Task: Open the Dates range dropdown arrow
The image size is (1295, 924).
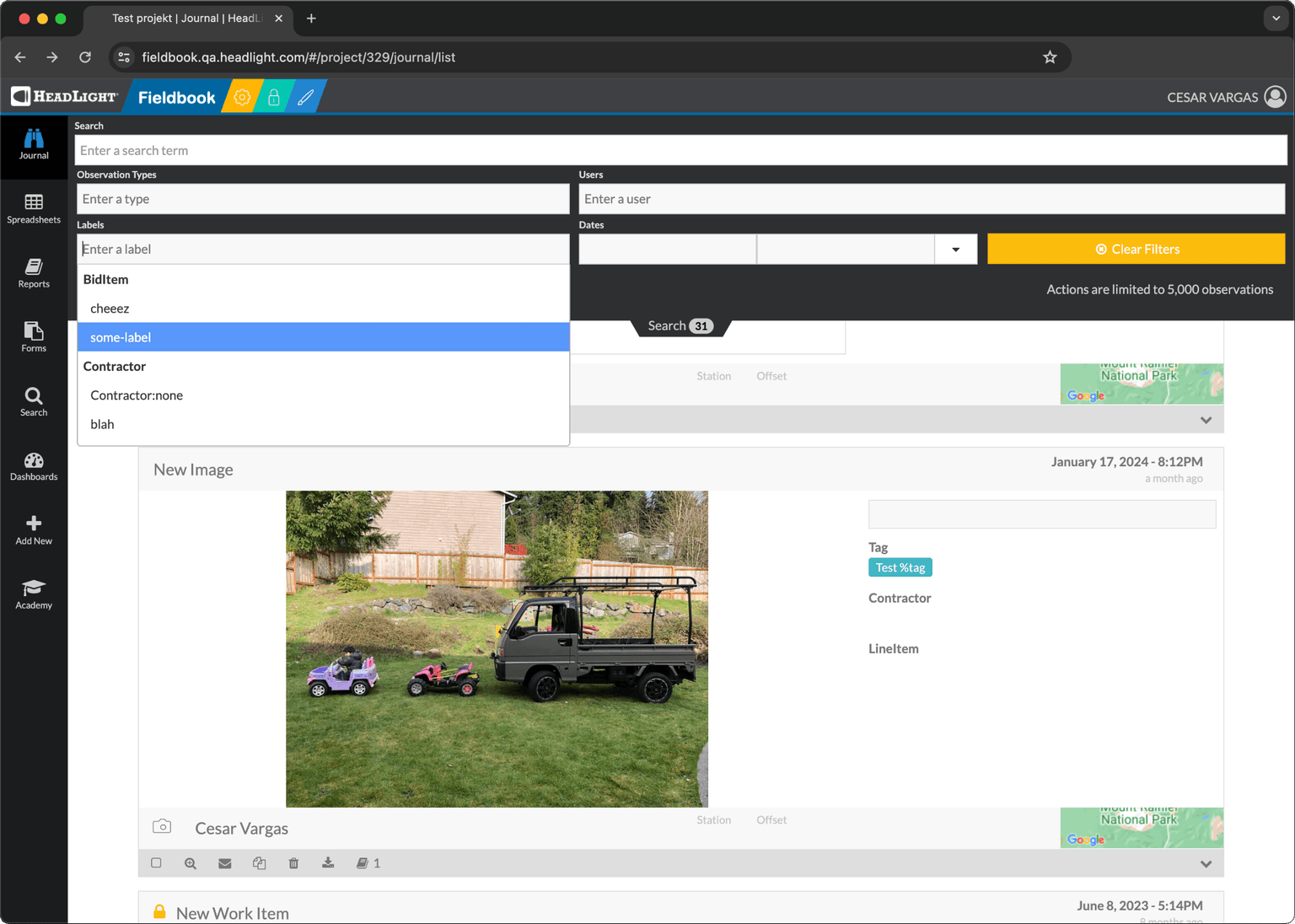Action: pyautogui.click(x=955, y=250)
